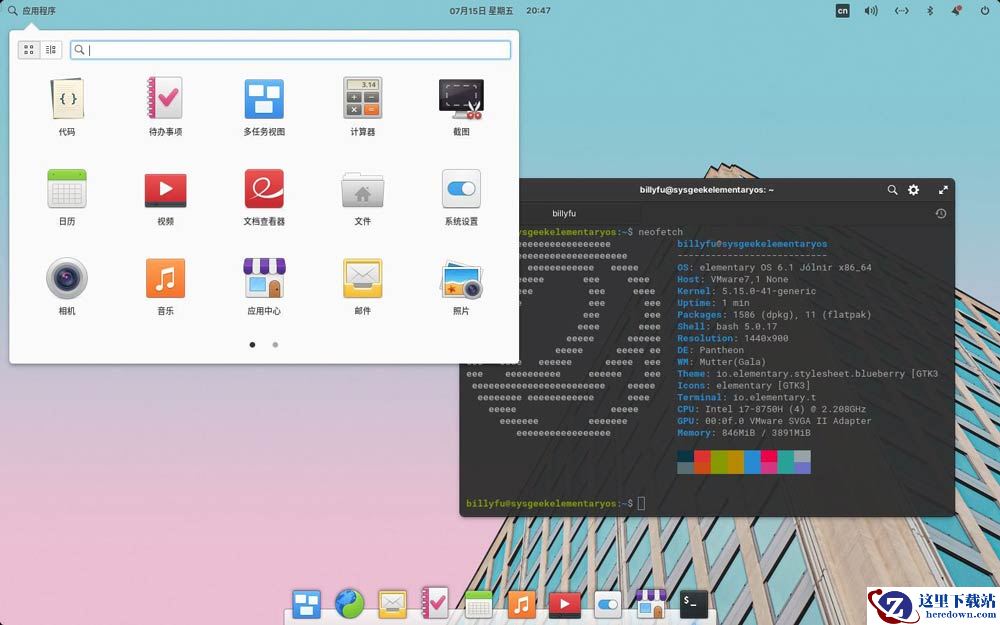Go to first launcher page dot
The height and width of the screenshot is (625, 1000).
(253, 344)
